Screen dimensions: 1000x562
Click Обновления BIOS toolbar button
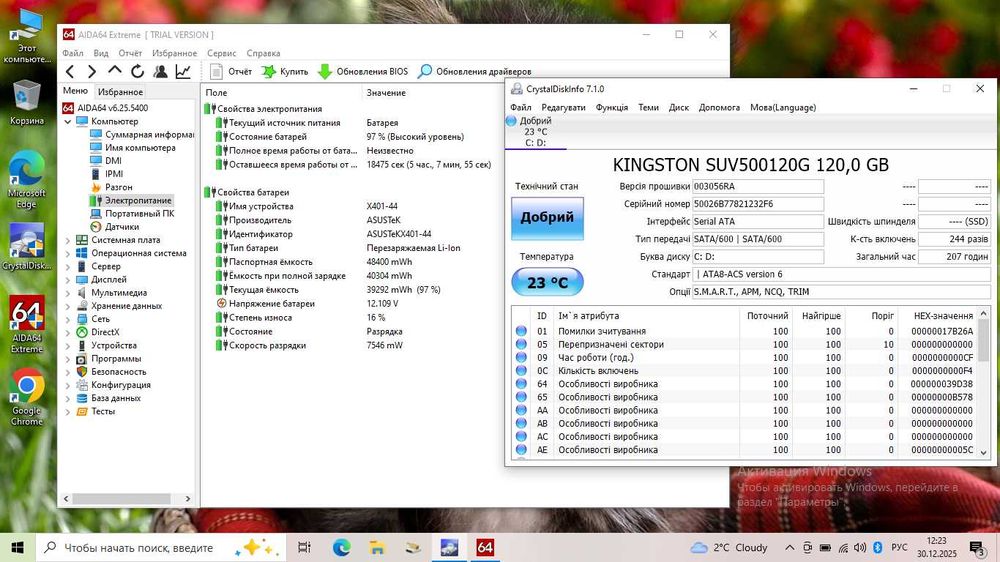pos(363,71)
